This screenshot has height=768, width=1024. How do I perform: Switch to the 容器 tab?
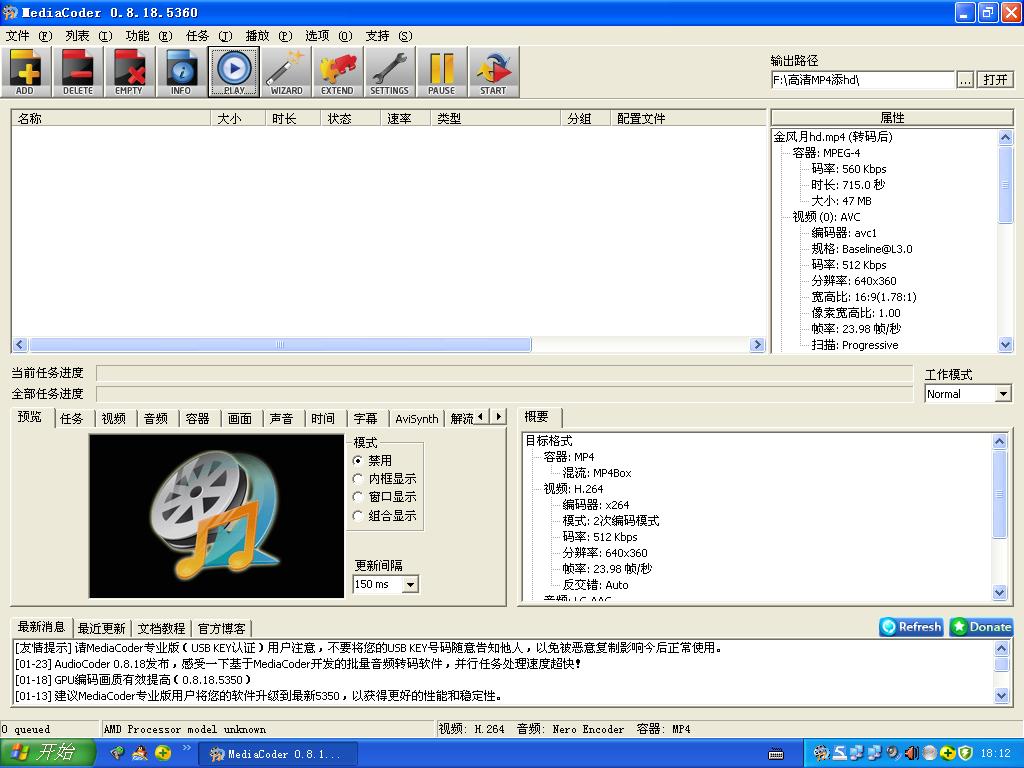pos(197,419)
